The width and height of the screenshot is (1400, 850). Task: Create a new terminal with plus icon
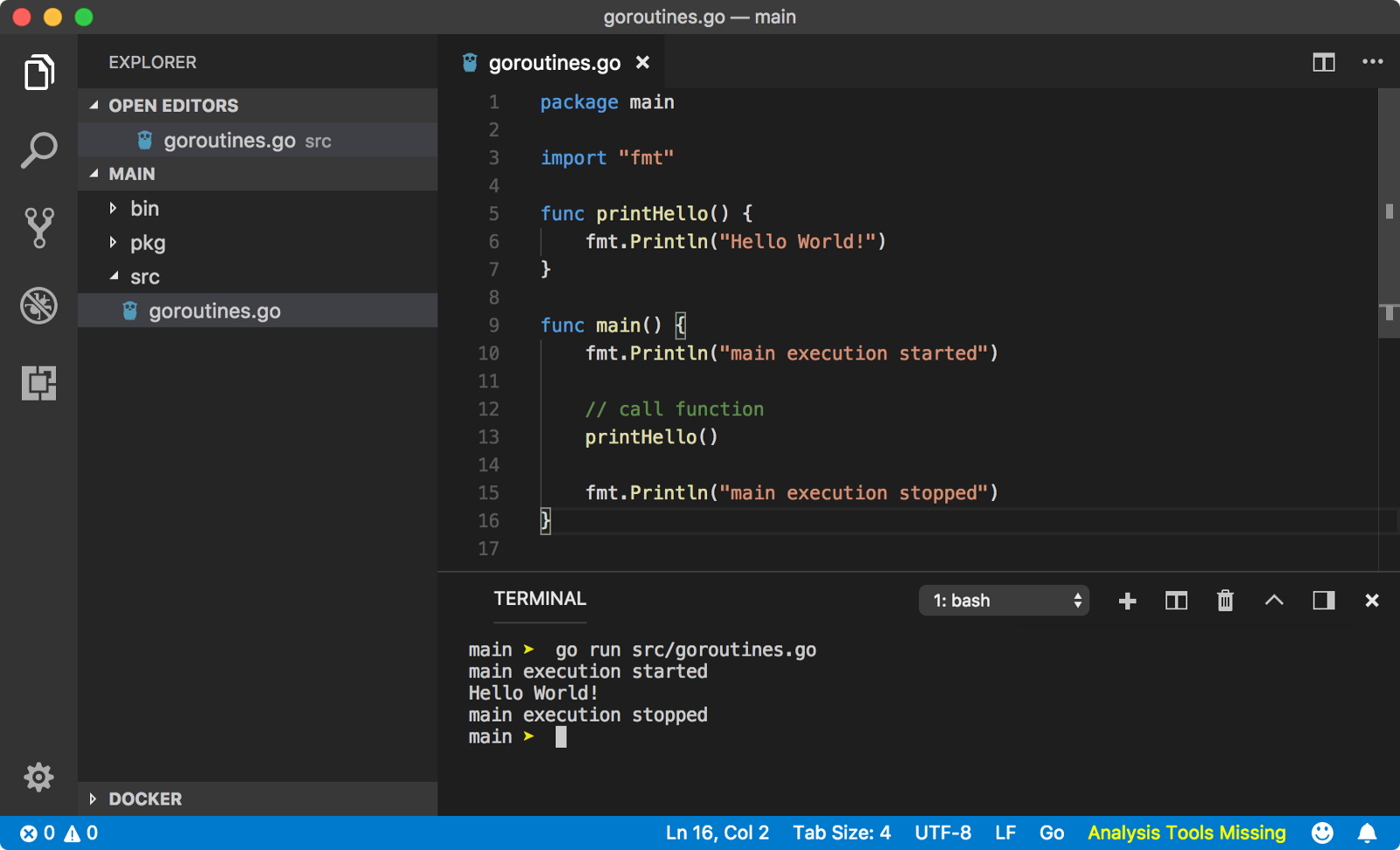pyautogui.click(x=1127, y=601)
